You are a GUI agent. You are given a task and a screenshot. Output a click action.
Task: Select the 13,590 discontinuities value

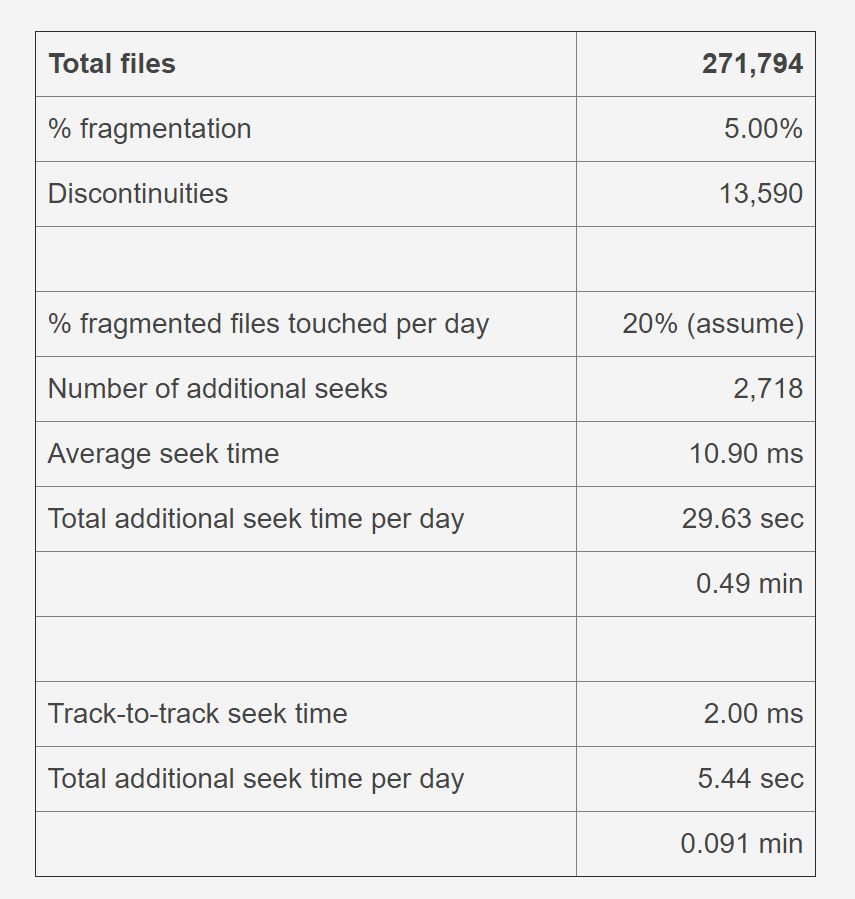tap(760, 194)
